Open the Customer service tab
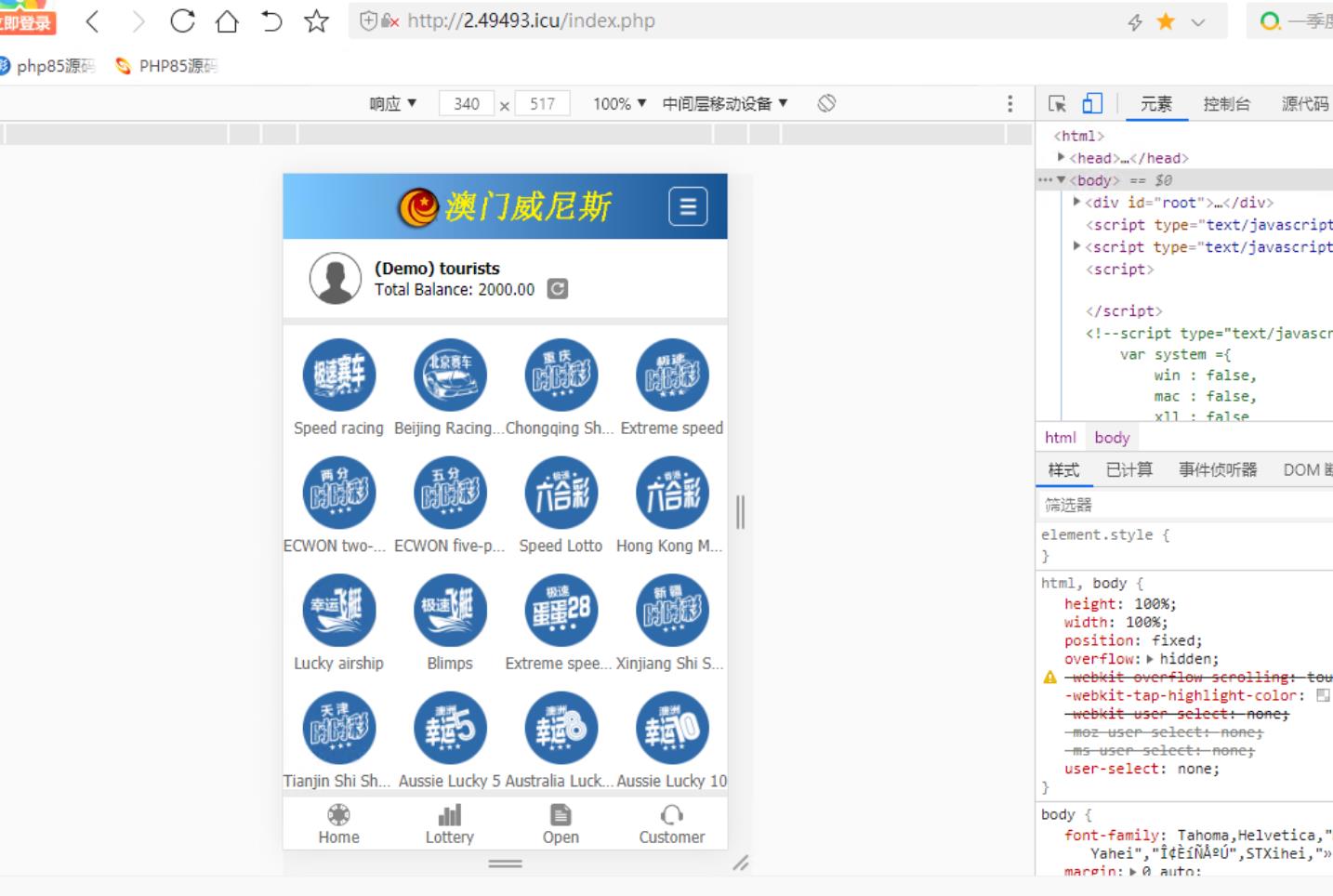The image size is (1333, 896). coord(671,824)
